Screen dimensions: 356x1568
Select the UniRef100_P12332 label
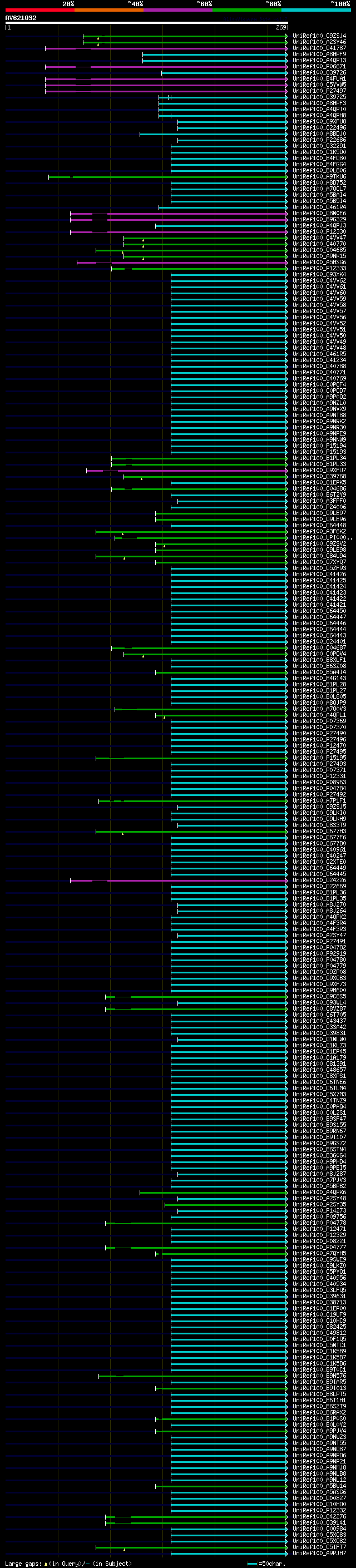(x=319, y=1510)
